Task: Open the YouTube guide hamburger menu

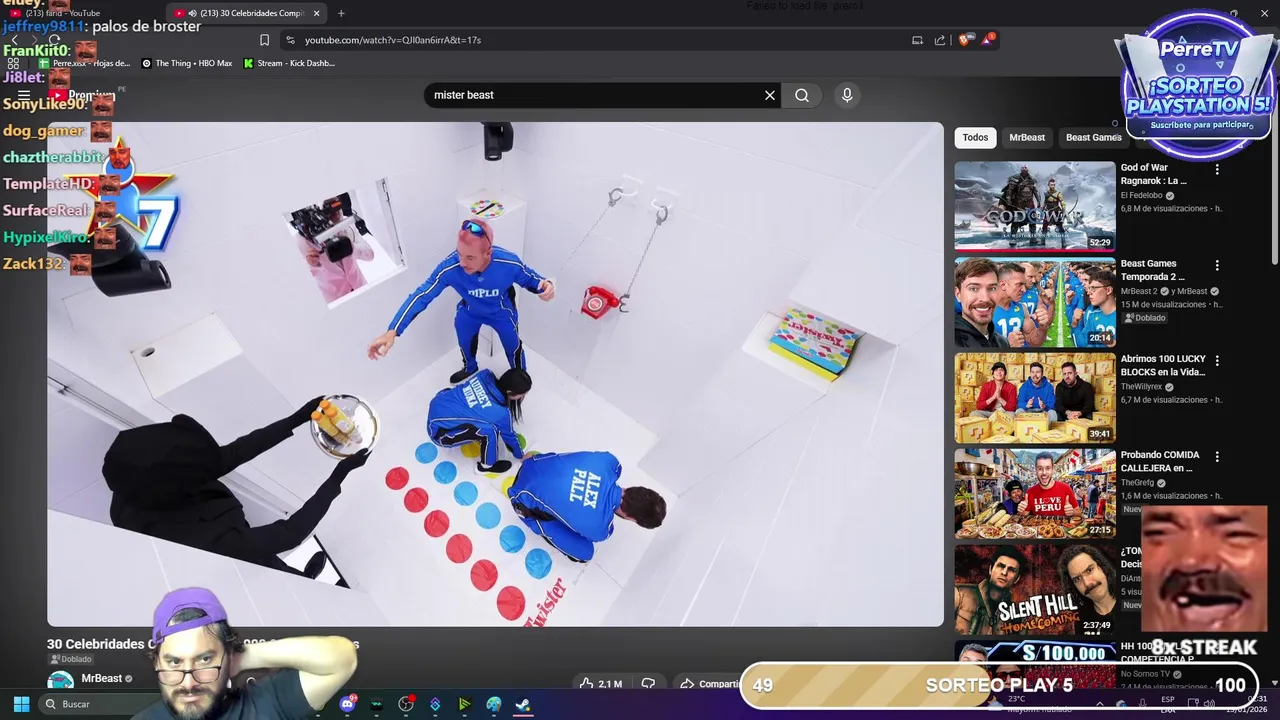Action: [x=24, y=95]
